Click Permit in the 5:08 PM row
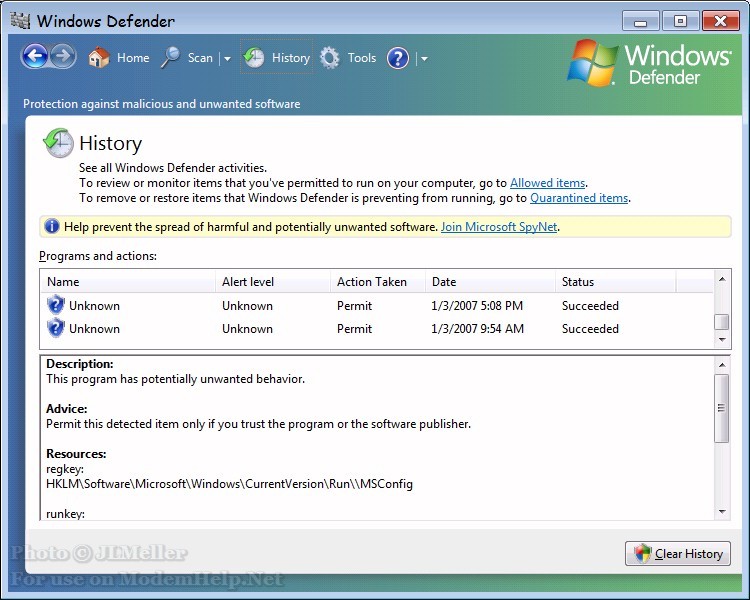The width and height of the screenshot is (750, 600). 354,305
